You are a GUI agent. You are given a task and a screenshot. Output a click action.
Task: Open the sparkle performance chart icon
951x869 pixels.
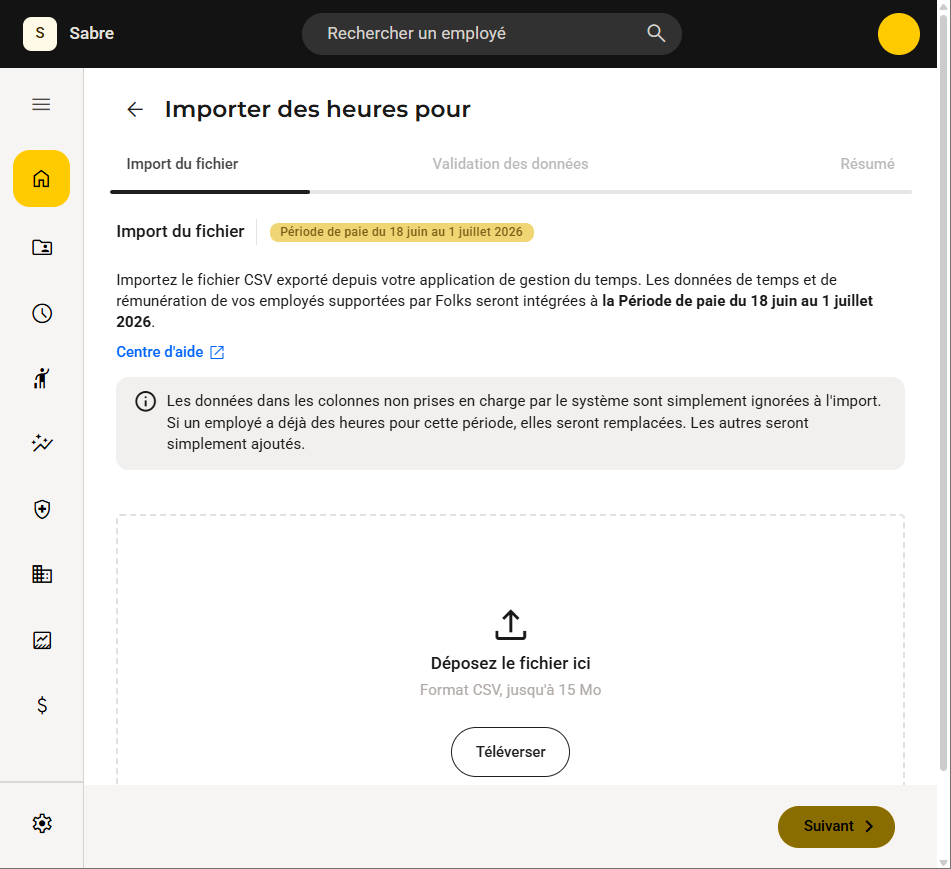pos(42,443)
